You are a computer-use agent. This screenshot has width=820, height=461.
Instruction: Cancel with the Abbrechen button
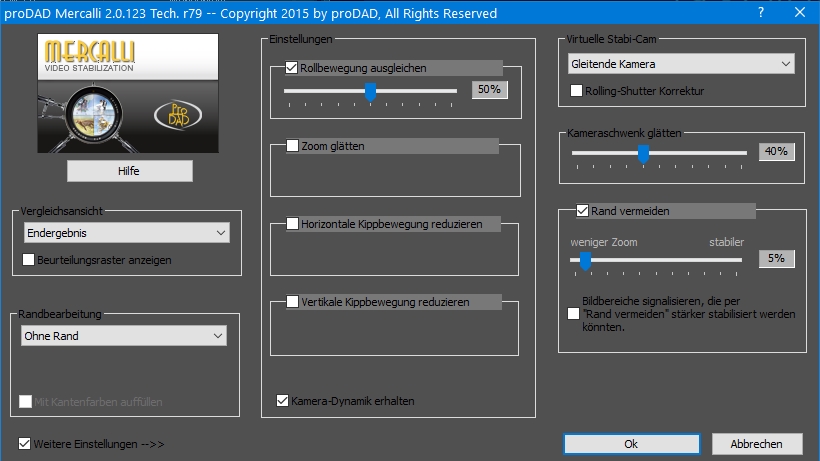[757, 444]
